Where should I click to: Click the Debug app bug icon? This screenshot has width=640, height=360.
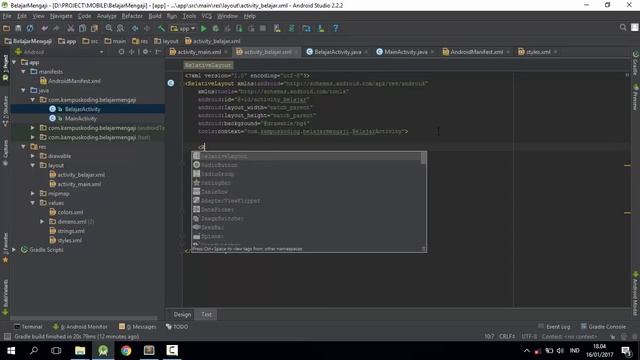click(x=215, y=28)
